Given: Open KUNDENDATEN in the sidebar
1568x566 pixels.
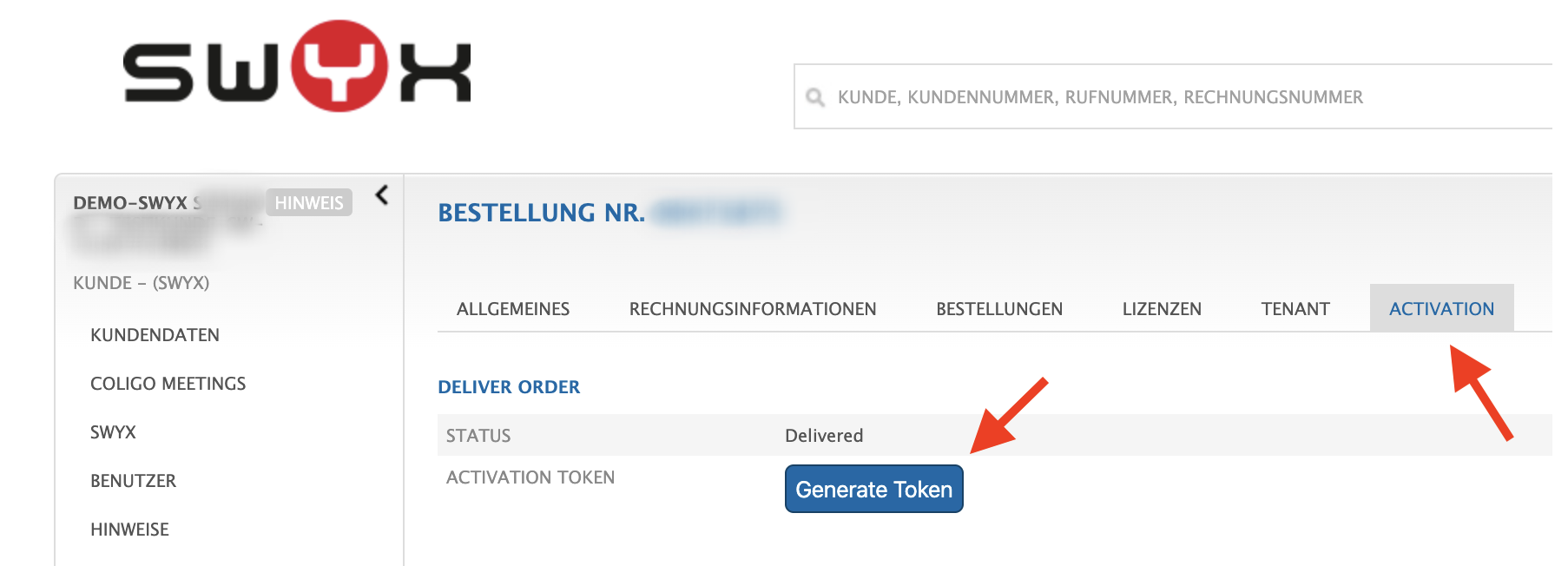Looking at the screenshot, I should [x=155, y=335].
